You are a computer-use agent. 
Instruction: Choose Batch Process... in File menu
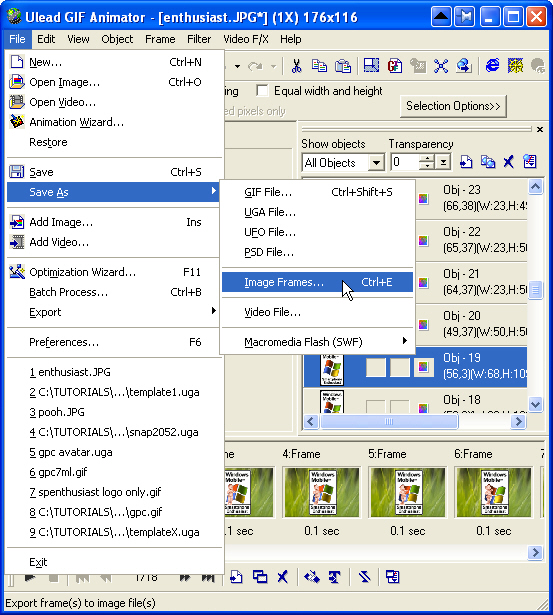coord(113,292)
